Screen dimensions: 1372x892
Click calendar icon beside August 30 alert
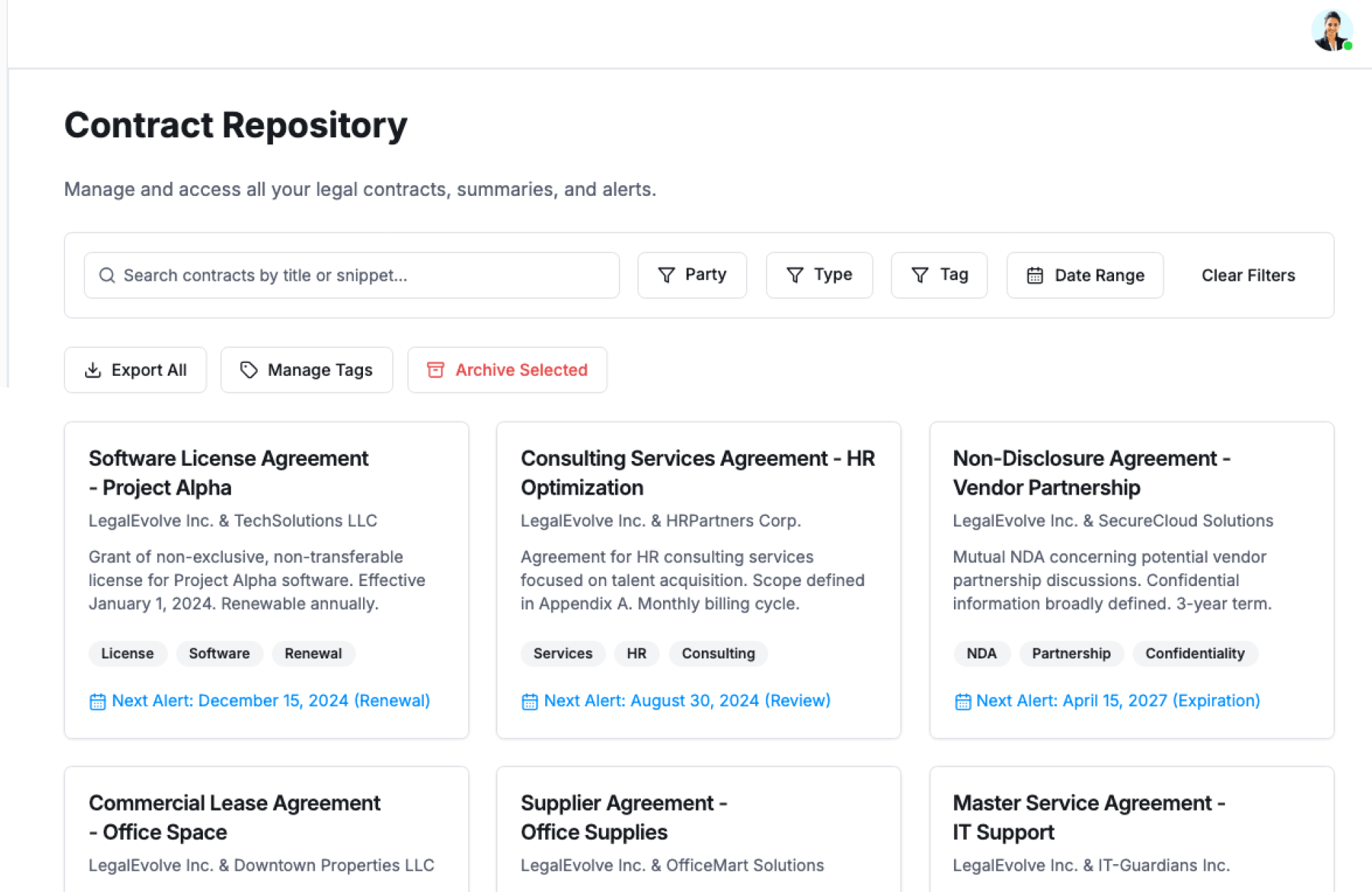click(x=530, y=702)
